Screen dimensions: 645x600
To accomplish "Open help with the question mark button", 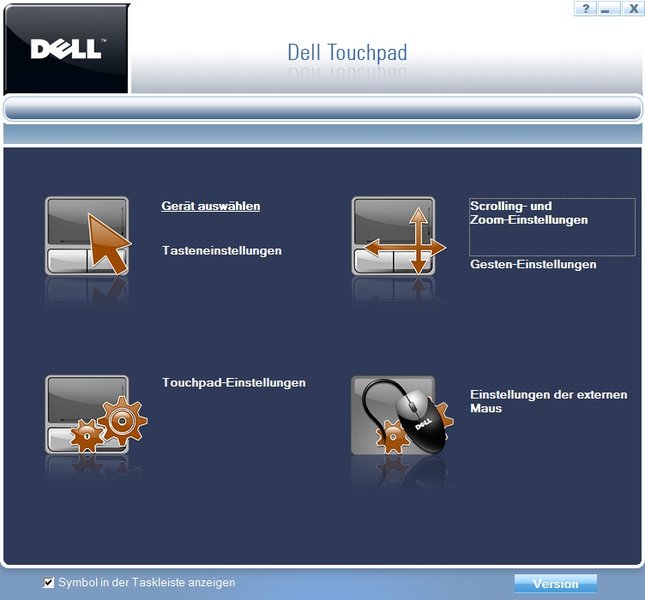I will (585, 9).
